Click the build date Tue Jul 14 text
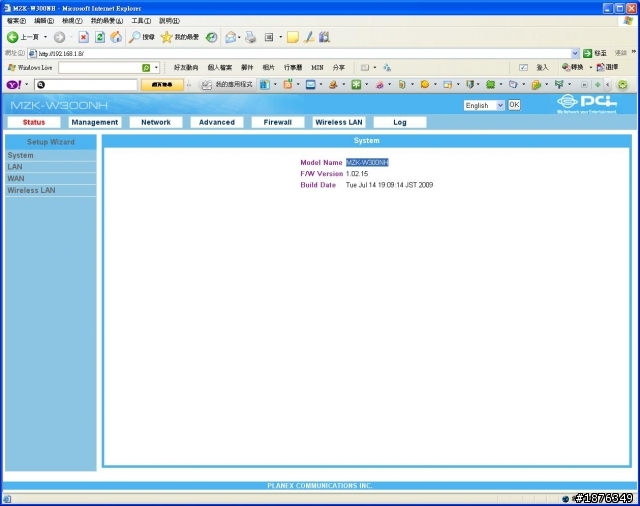Image resolution: width=640 pixels, height=506 pixels. [389, 185]
